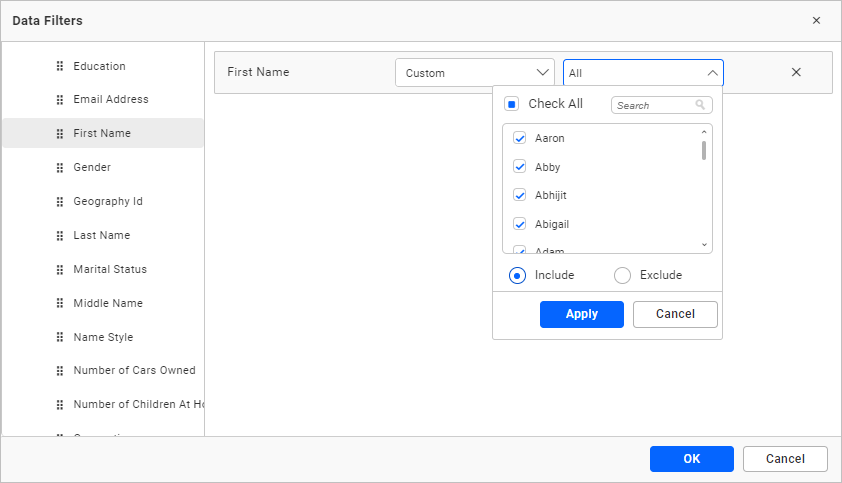Click drag handle icon beside Education
The width and height of the screenshot is (842, 483).
point(60,67)
